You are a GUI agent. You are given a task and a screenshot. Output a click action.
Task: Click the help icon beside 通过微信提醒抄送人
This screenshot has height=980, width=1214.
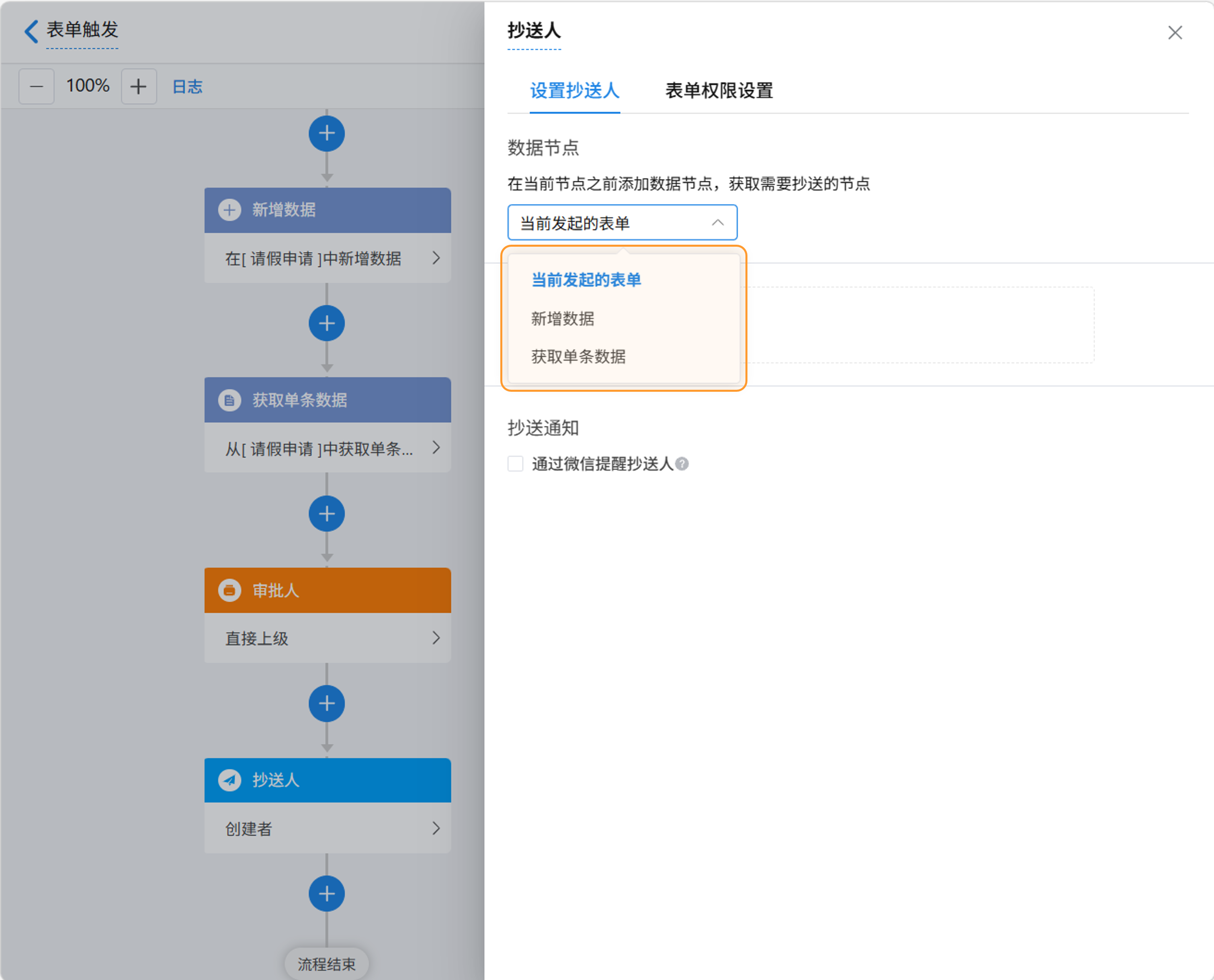click(682, 464)
